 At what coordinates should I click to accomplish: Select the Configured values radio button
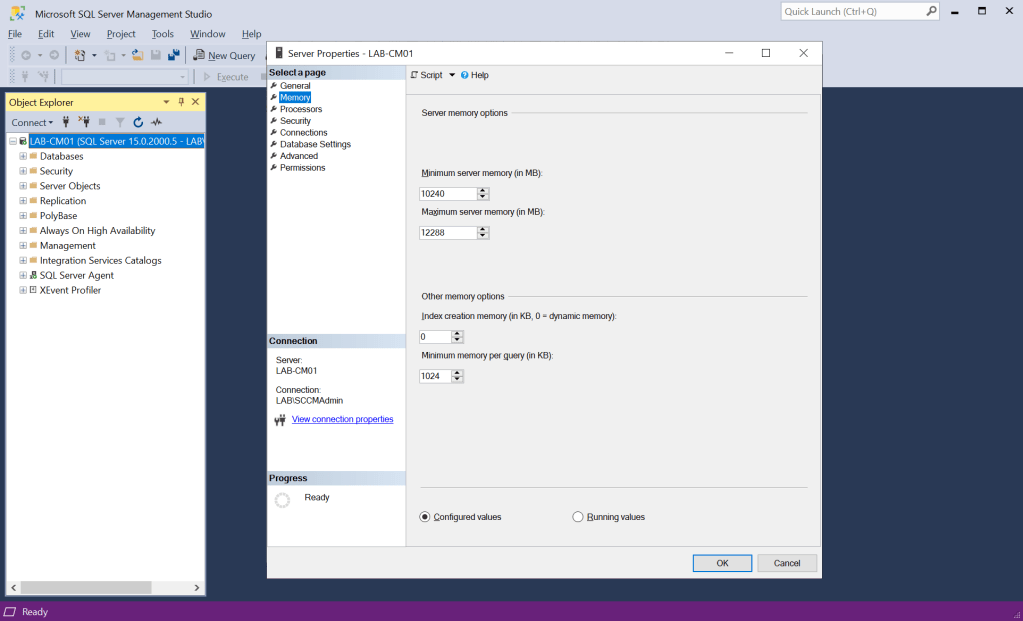click(425, 517)
